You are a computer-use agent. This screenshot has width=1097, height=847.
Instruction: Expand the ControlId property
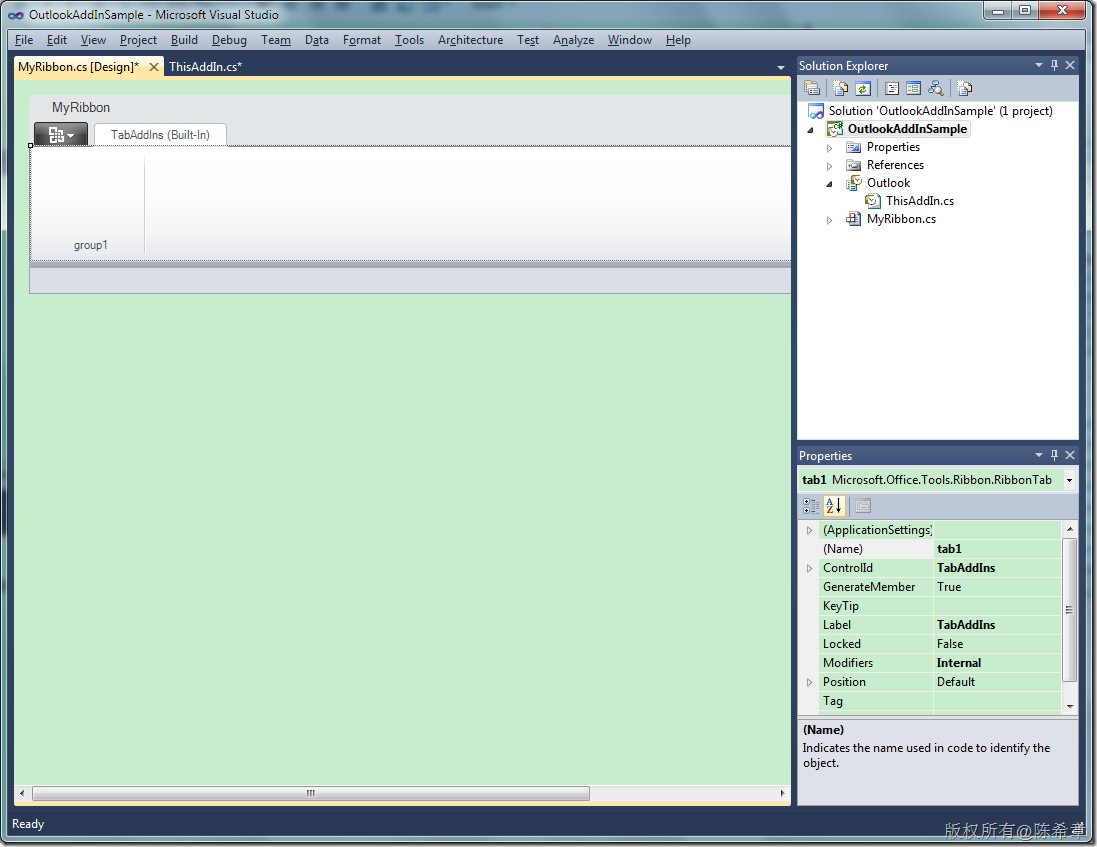[x=809, y=568]
